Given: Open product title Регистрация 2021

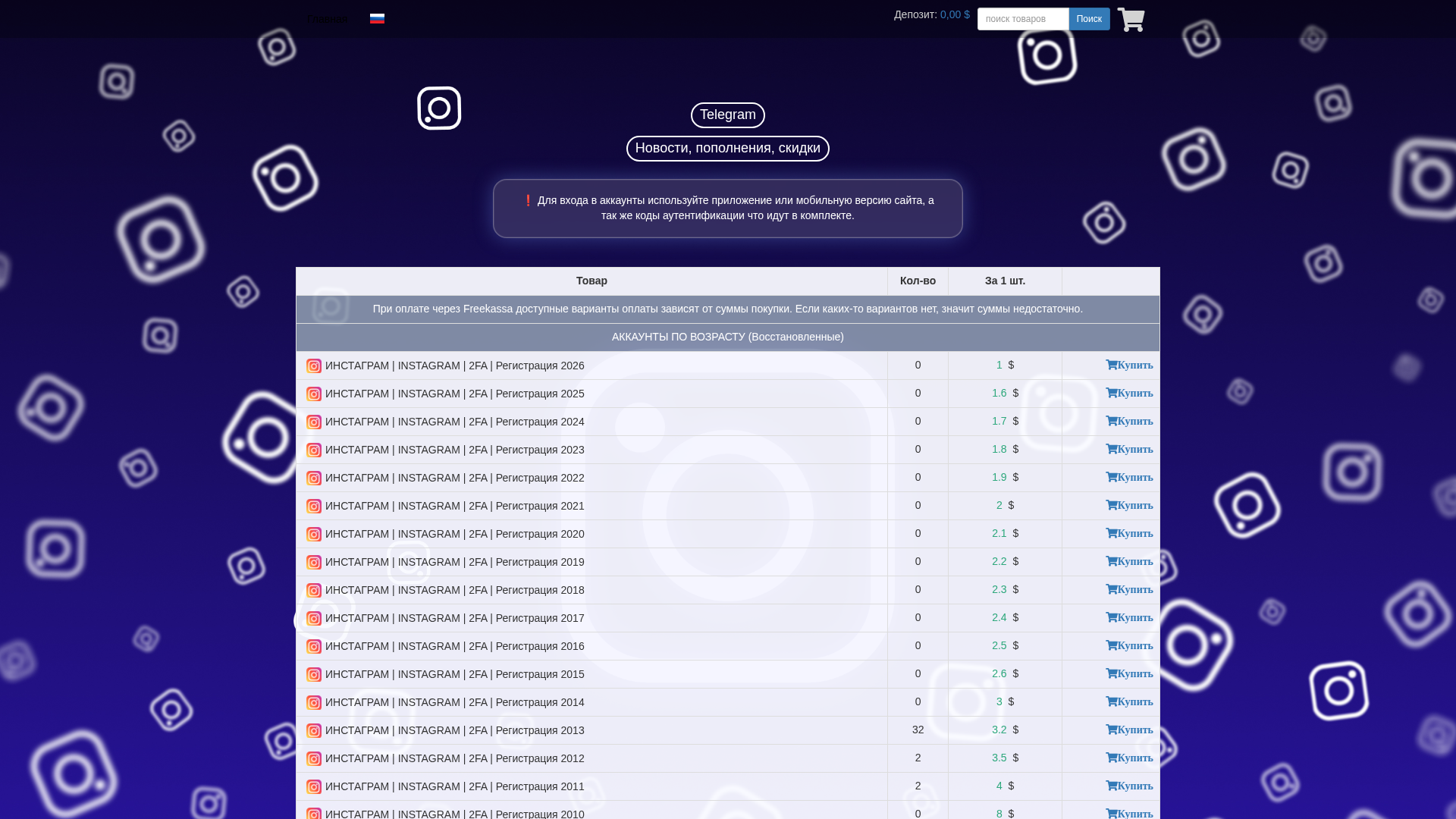Looking at the screenshot, I should pyautogui.click(x=455, y=506).
